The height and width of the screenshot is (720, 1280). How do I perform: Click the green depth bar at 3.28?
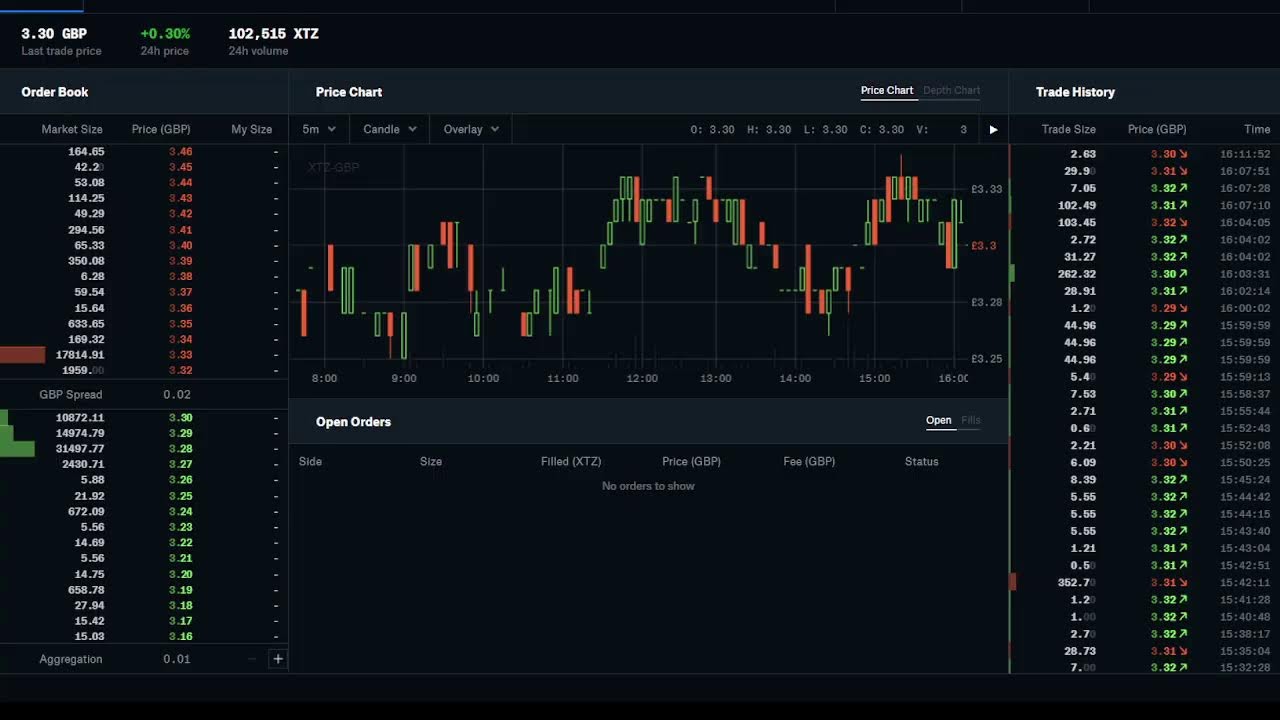click(17, 449)
